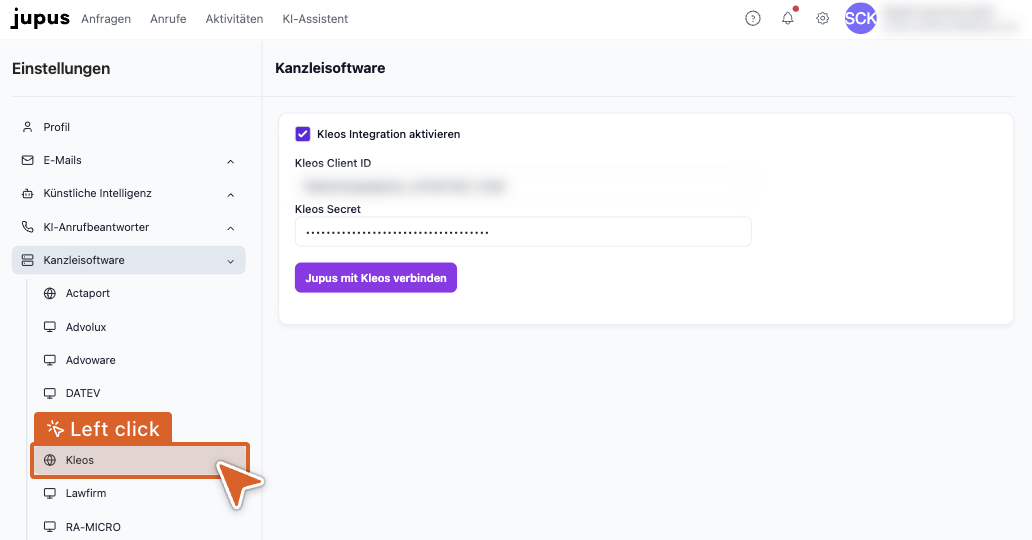The height and width of the screenshot is (540, 1032).
Task: Click the RA-MICRO monitor icon
Action: pyautogui.click(x=50, y=527)
